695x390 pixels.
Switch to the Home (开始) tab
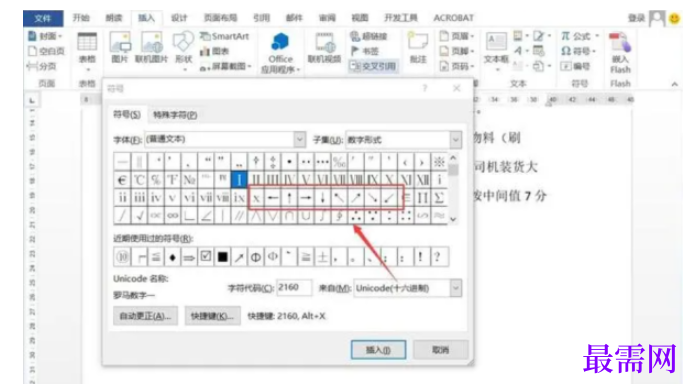pyautogui.click(x=81, y=18)
